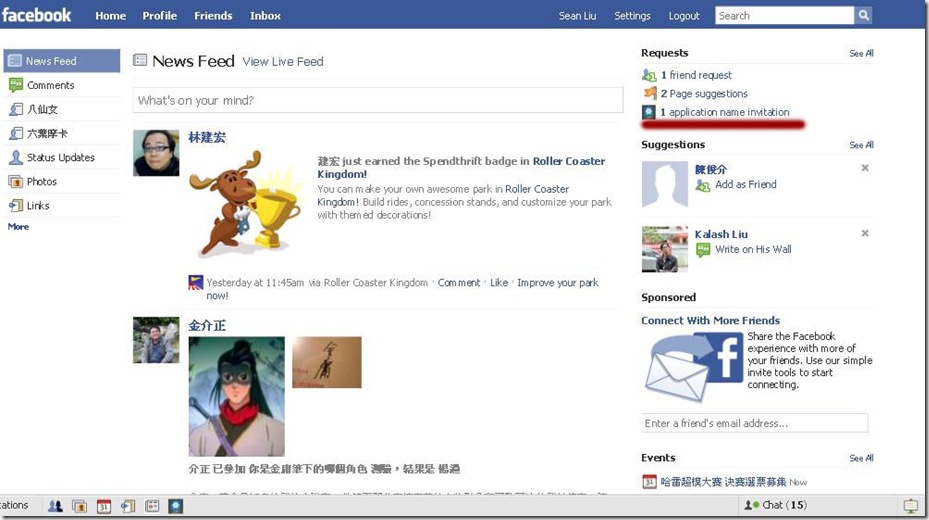Open 林建宏's profile picture
This screenshot has width=929, height=520.
(x=156, y=153)
